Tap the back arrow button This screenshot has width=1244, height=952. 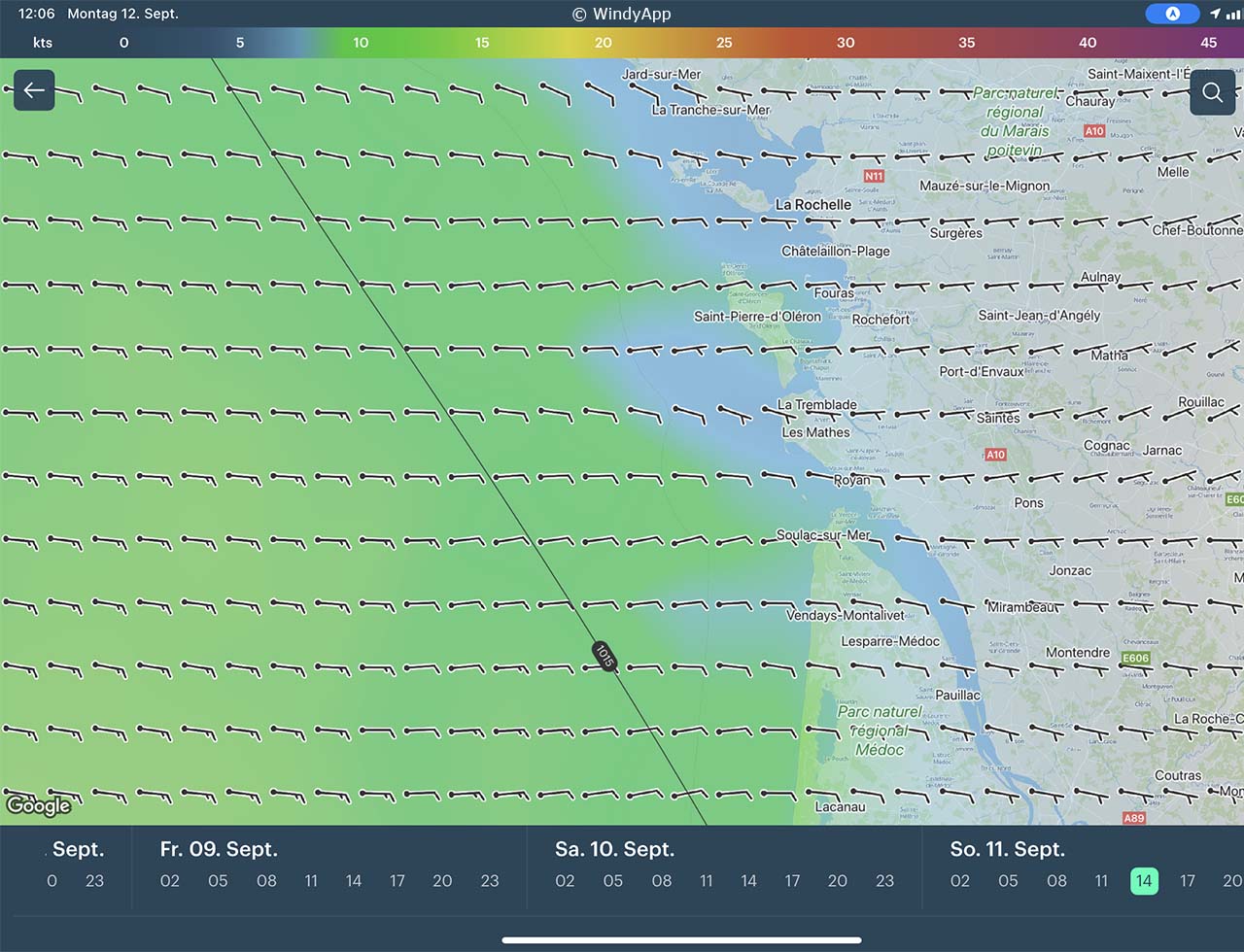click(x=34, y=90)
